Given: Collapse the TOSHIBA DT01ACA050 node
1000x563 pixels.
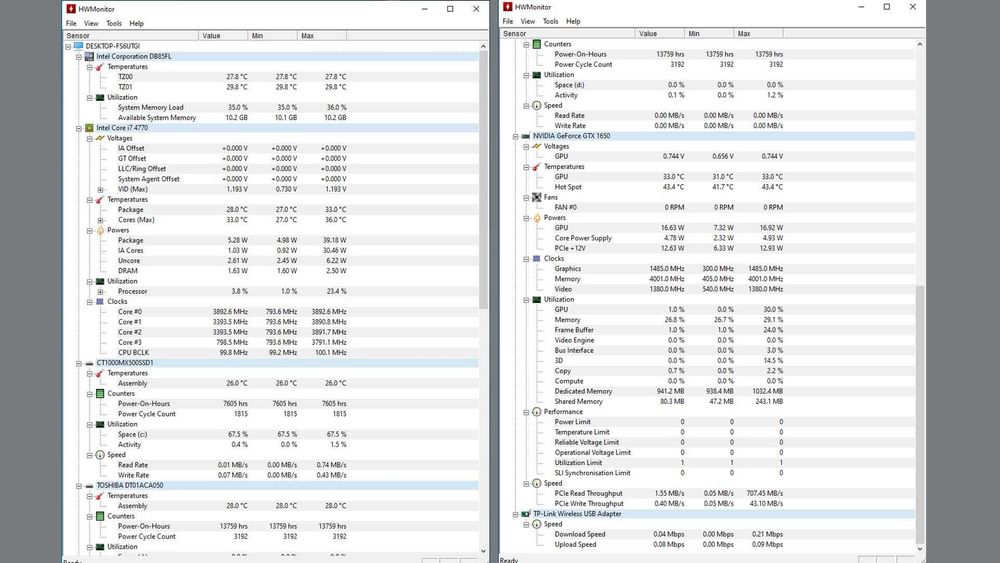Looking at the screenshot, I should [79, 486].
